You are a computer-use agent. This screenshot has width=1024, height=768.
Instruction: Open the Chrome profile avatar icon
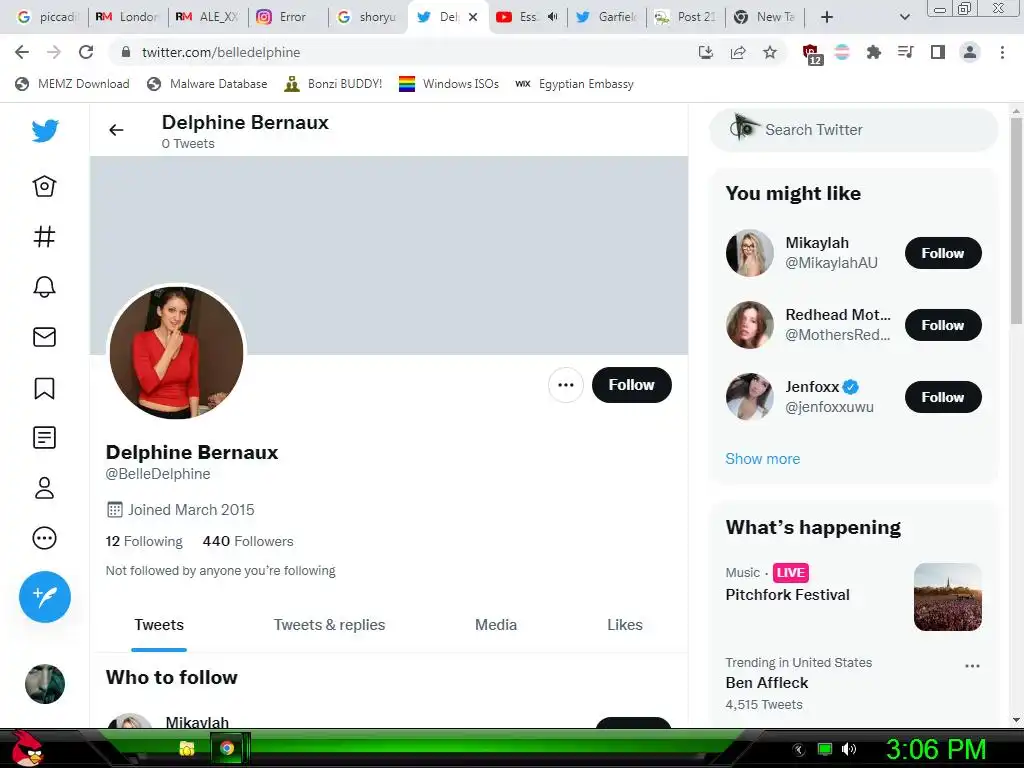coord(970,52)
